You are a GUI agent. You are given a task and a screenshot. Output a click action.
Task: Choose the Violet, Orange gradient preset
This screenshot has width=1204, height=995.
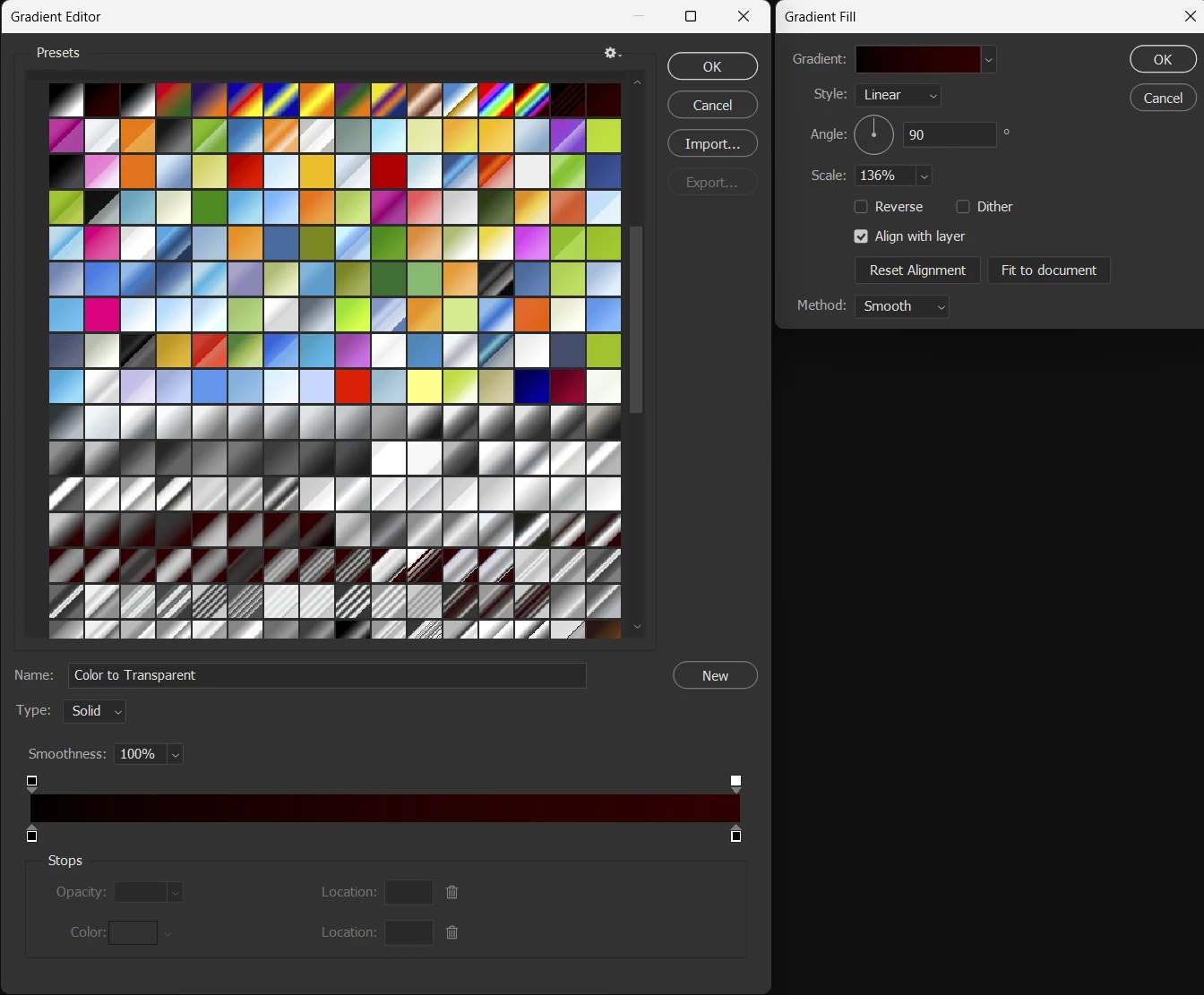(x=210, y=100)
